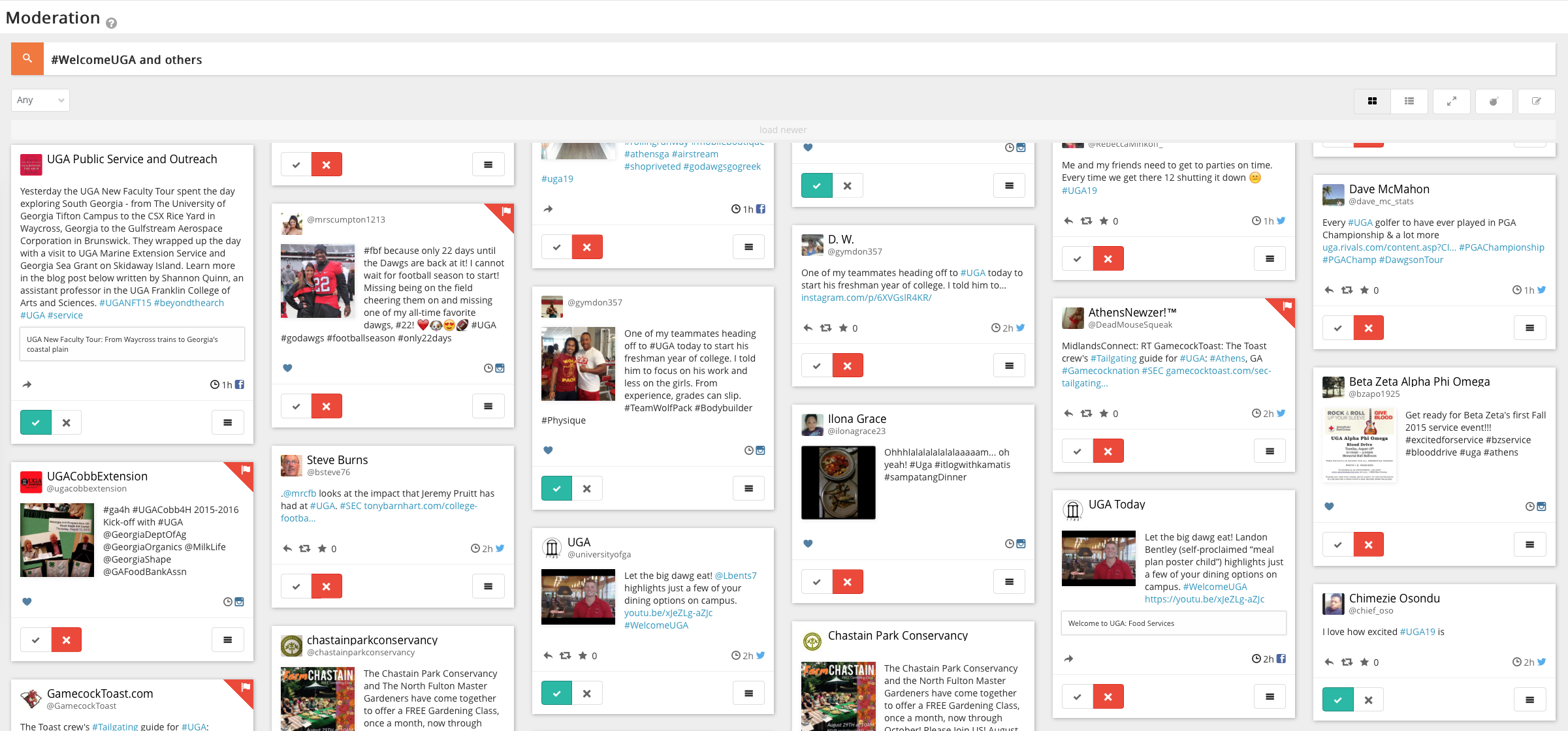1568x731 pixels.
Task: Open the youtu.be link in UGA post
Action: pyautogui.click(x=668, y=613)
